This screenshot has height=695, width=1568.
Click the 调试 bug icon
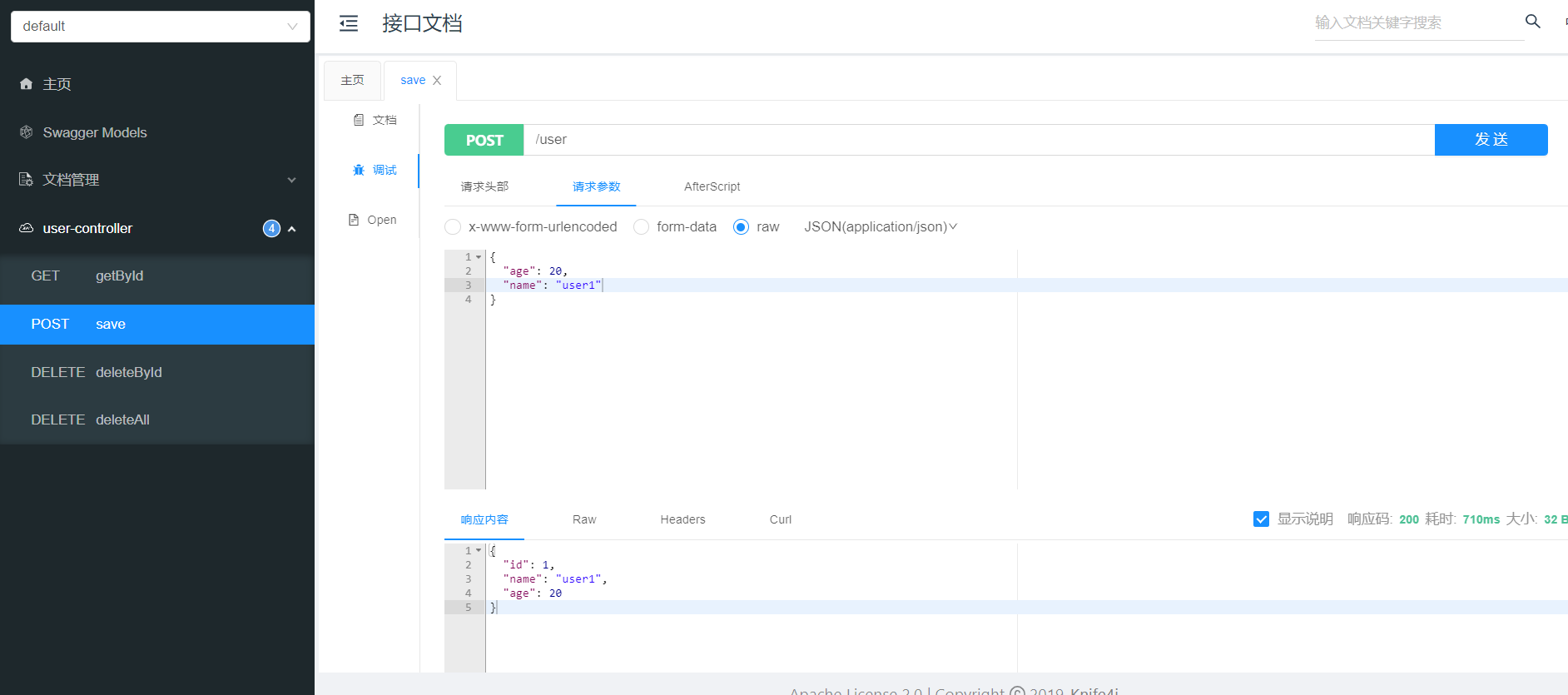[359, 170]
